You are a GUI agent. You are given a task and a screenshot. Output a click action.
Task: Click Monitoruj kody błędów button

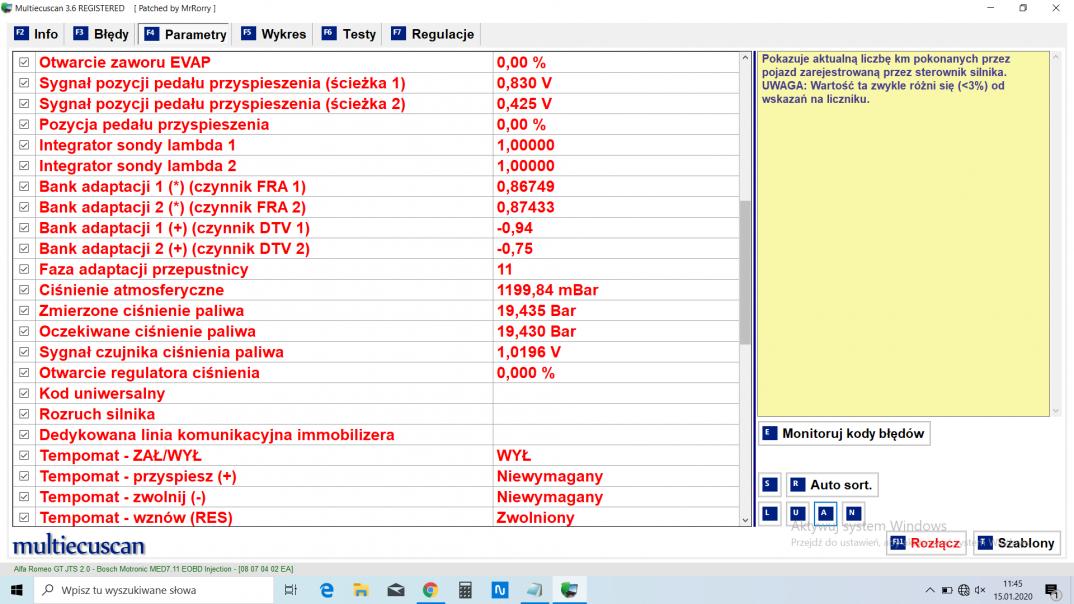[x=844, y=434]
